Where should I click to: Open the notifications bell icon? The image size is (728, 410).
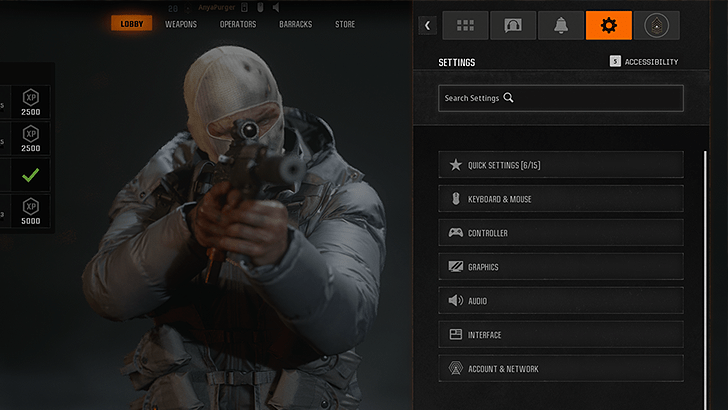(561, 25)
